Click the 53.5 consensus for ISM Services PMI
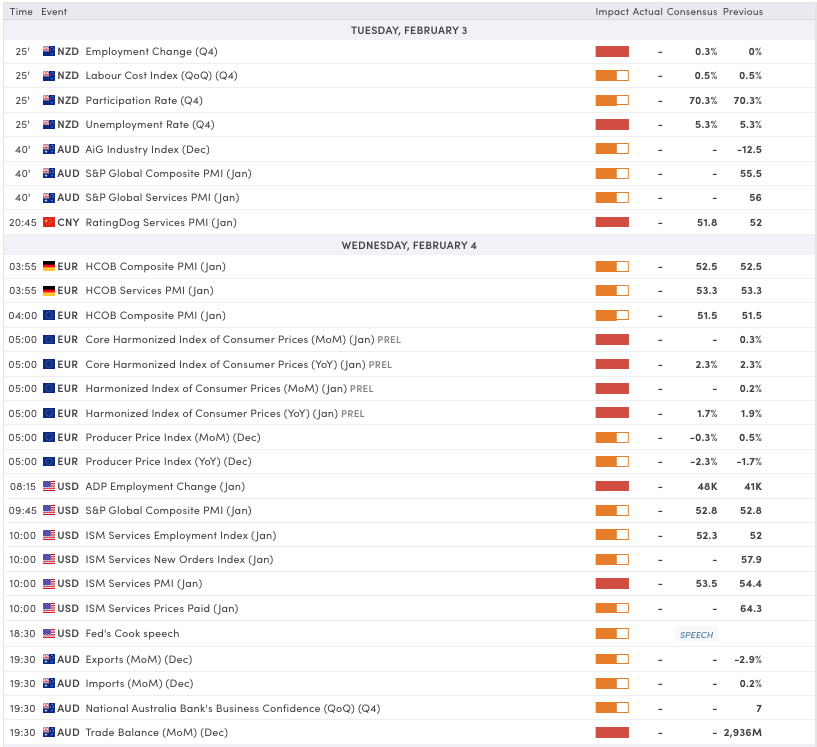The height and width of the screenshot is (747, 817). coord(707,583)
